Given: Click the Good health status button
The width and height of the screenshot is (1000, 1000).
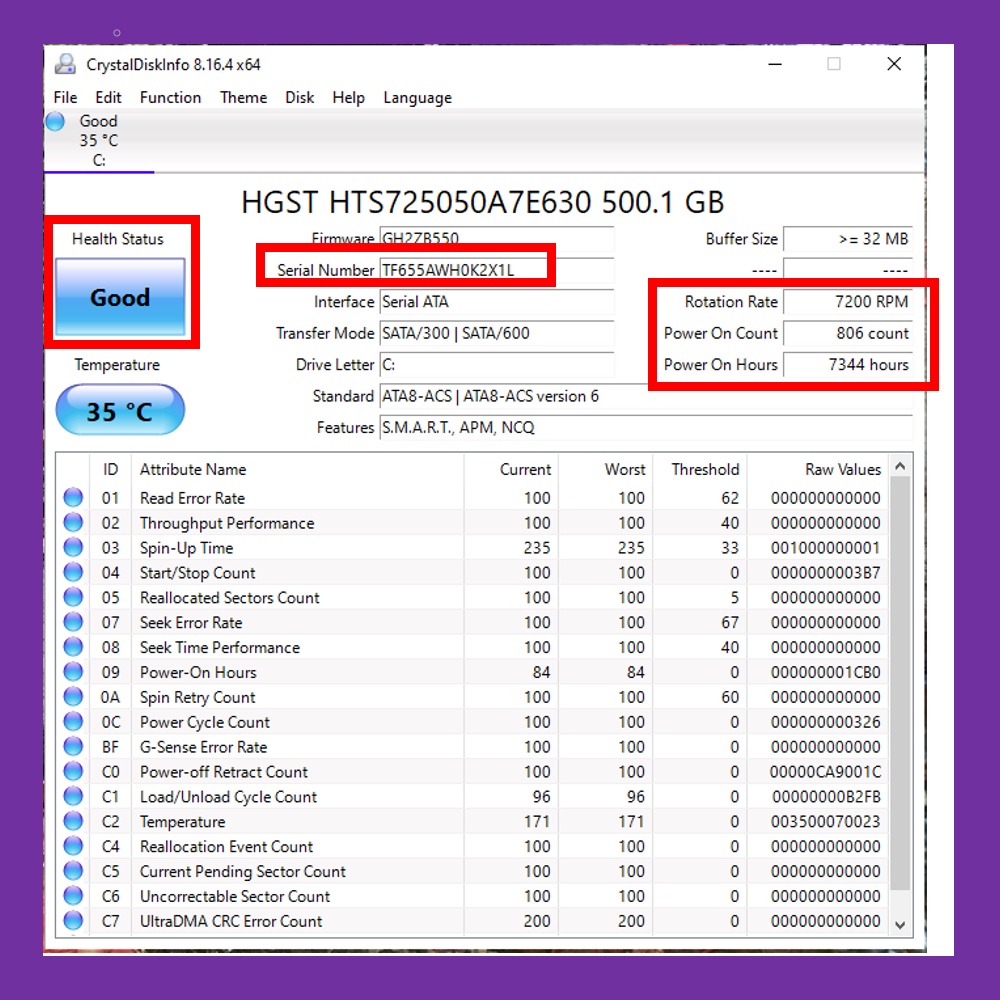Looking at the screenshot, I should [121, 298].
